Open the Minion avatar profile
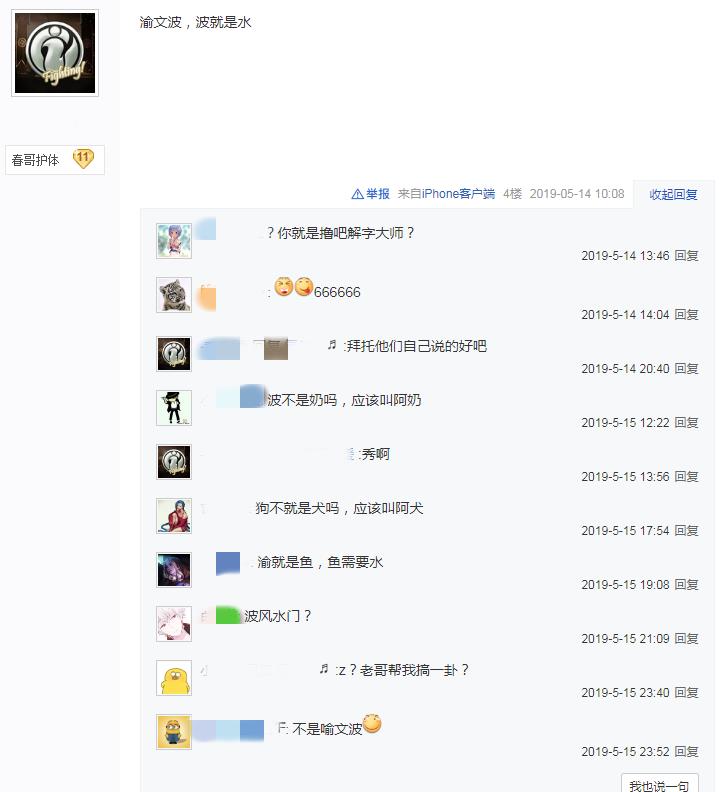 click(174, 732)
